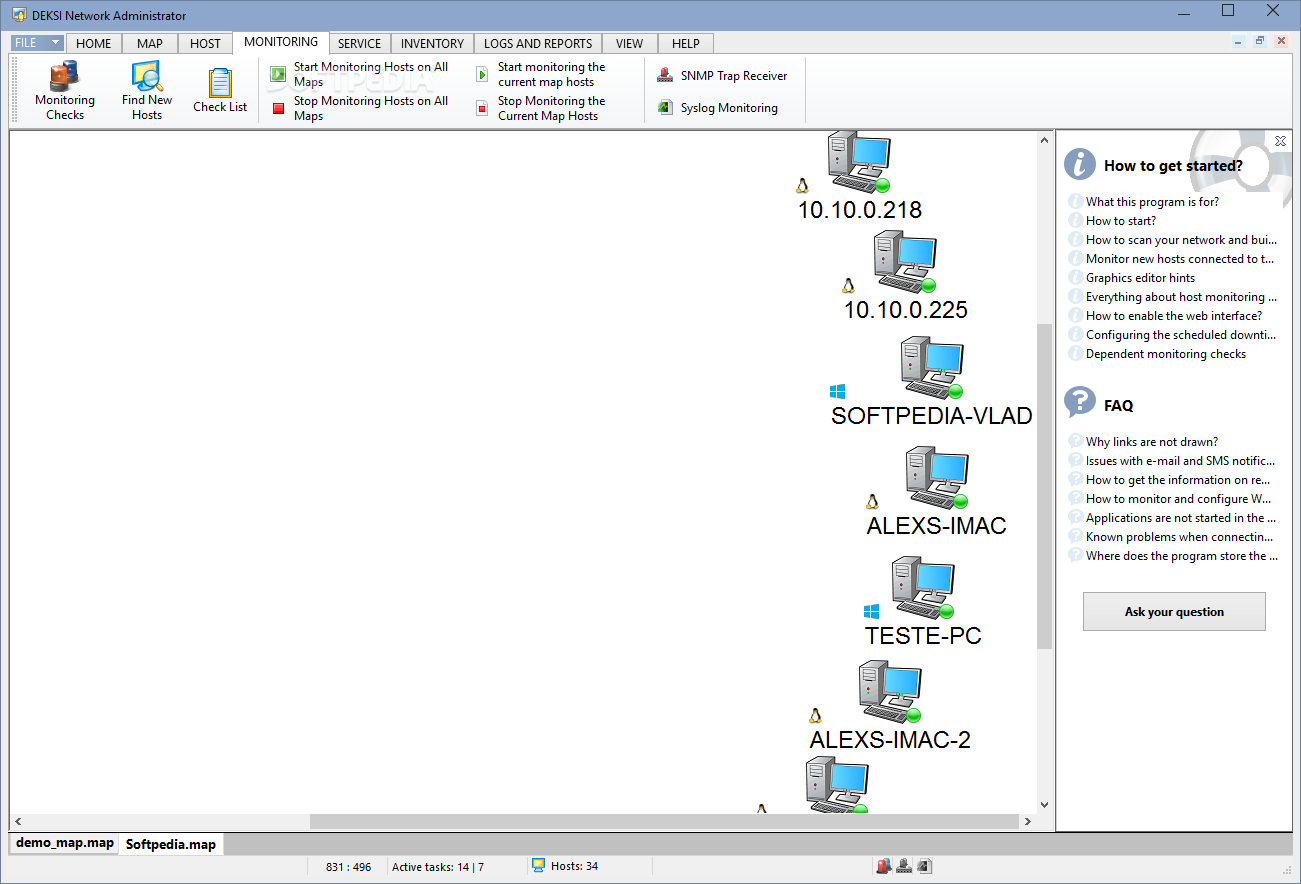Switch to the SERVICE ribbon tab
Image resolution: width=1301 pixels, height=884 pixels.
pyautogui.click(x=359, y=43)
